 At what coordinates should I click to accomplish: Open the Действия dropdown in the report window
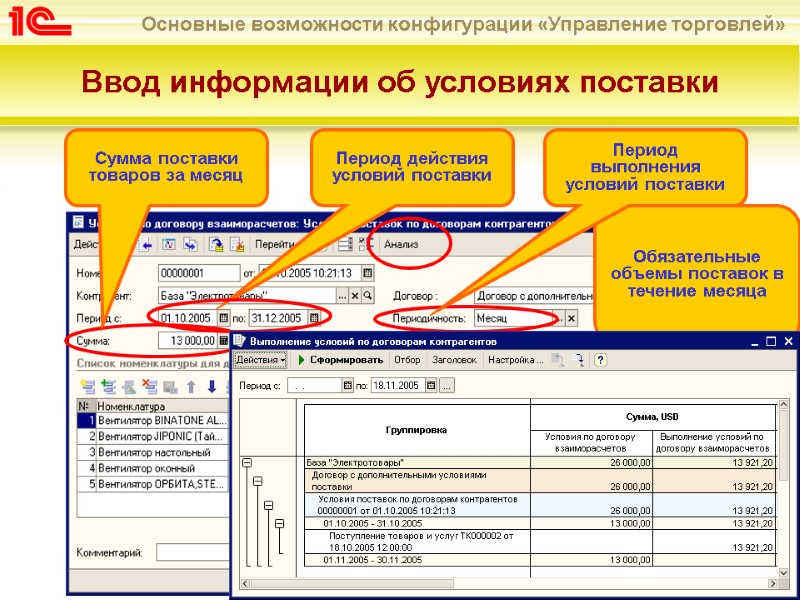(x=260, y=359)
